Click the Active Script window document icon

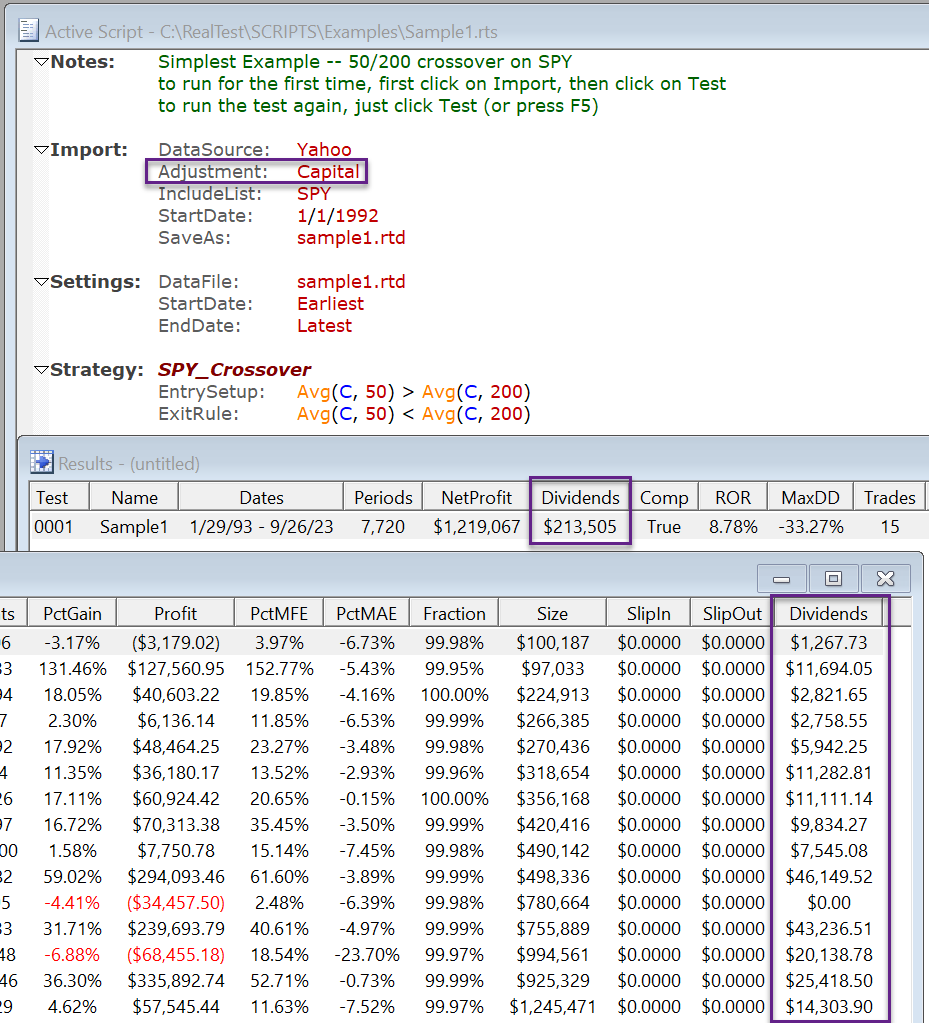[29, 30]
